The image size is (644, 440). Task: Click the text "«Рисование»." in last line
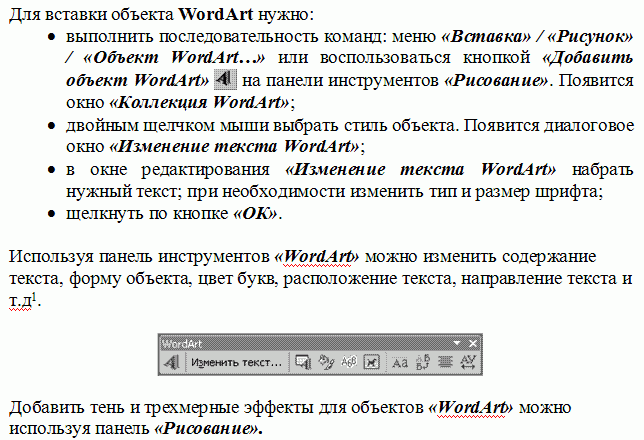click(208, 428)
